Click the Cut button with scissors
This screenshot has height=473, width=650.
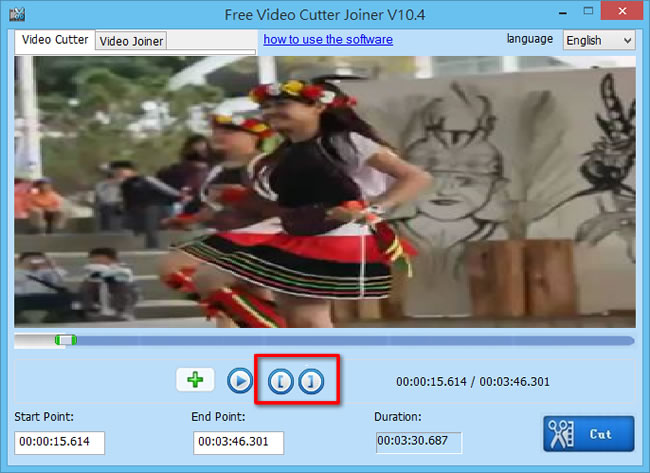[x=589, y=434]
